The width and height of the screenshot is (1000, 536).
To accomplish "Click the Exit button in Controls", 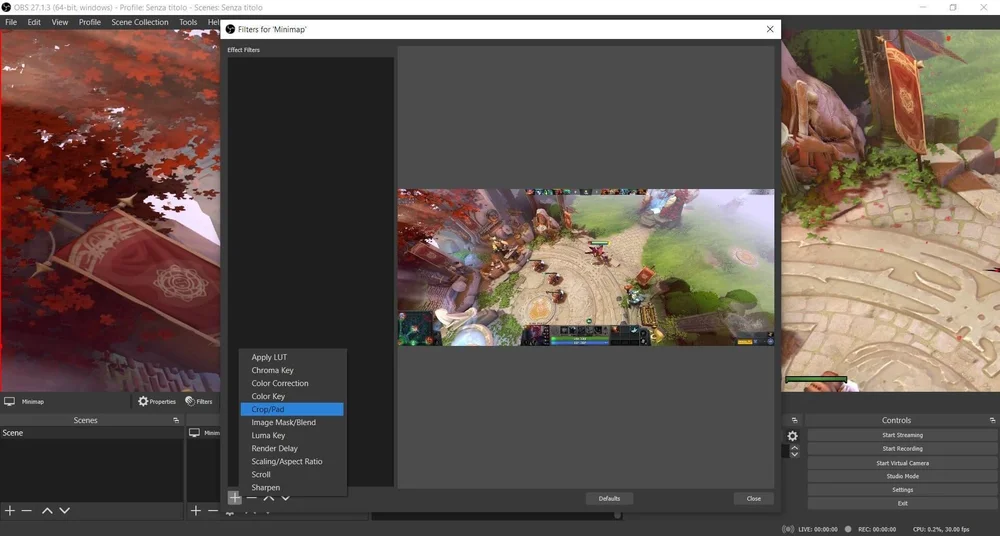I will coord(902,503).
